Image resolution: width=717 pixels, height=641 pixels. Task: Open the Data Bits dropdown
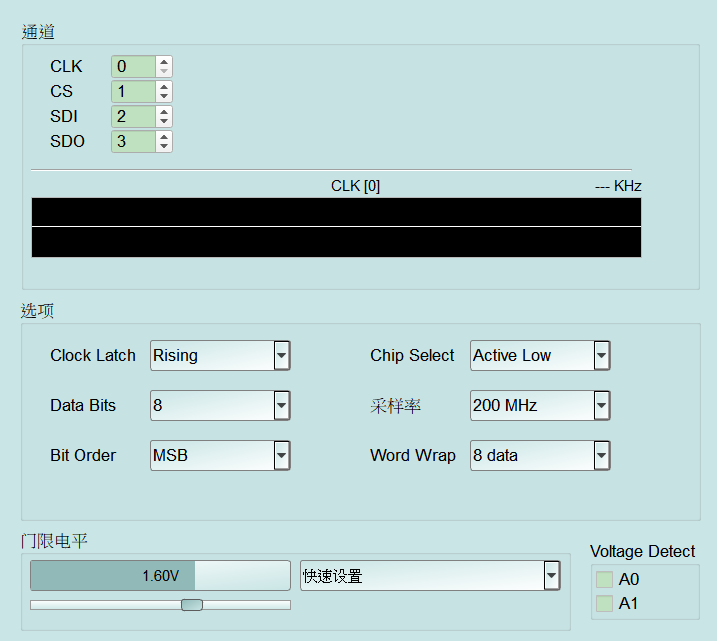(x=220, y=405)
